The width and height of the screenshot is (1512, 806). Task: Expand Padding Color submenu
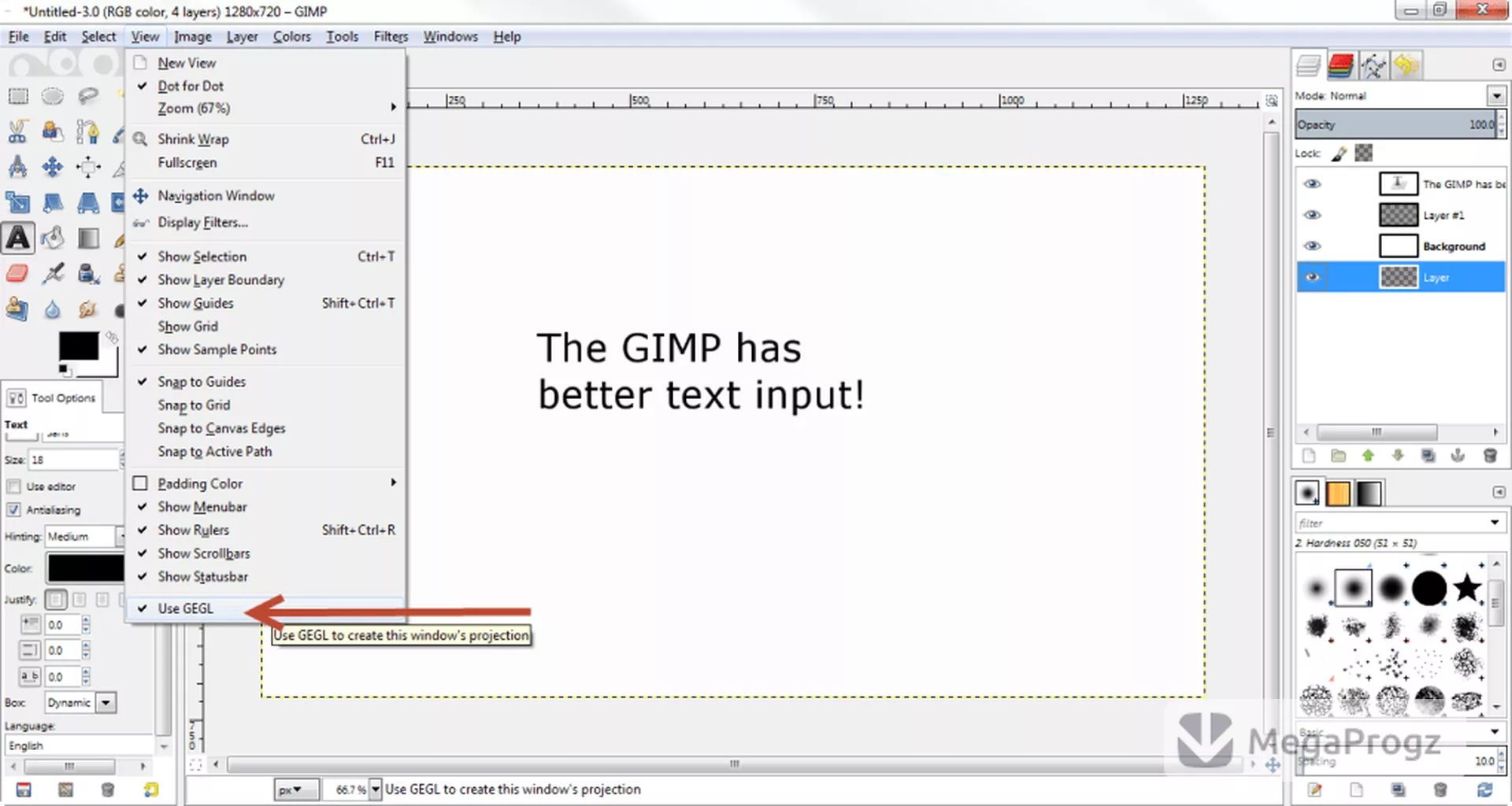tap(265, 483)
